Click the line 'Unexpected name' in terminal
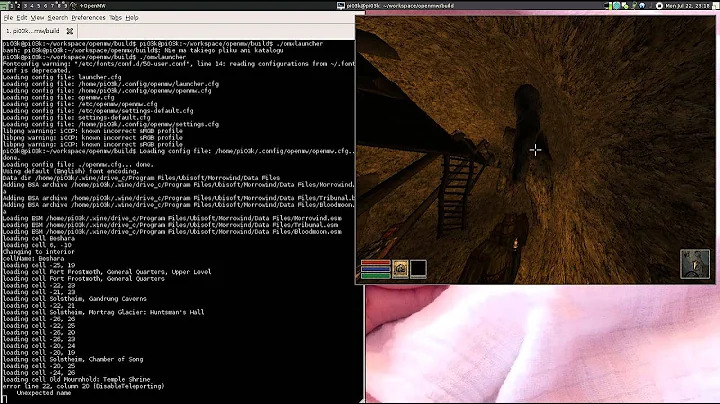 coord(44,393)
